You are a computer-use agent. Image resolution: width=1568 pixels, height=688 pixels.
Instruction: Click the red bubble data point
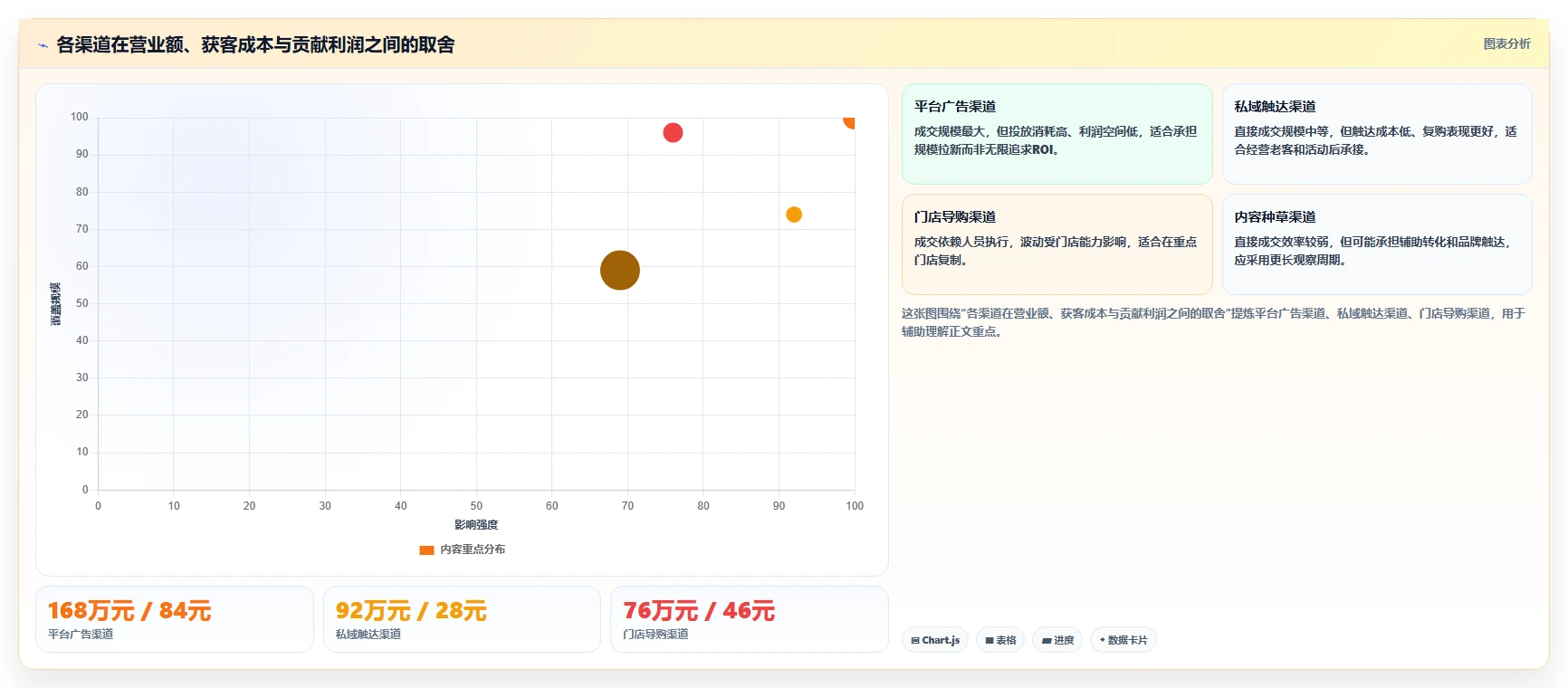click(x=673, y=133)
